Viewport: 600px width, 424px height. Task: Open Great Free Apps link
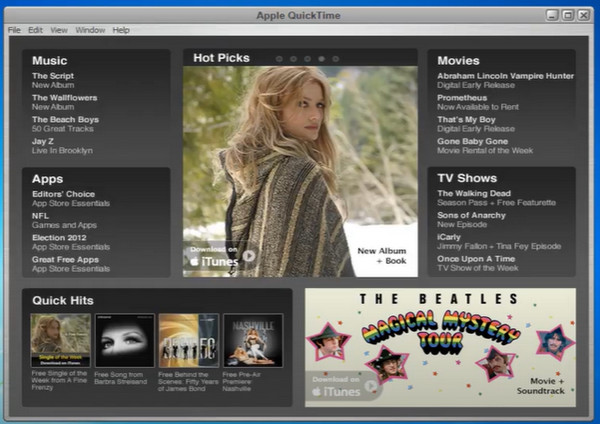[x=71, y=264]
